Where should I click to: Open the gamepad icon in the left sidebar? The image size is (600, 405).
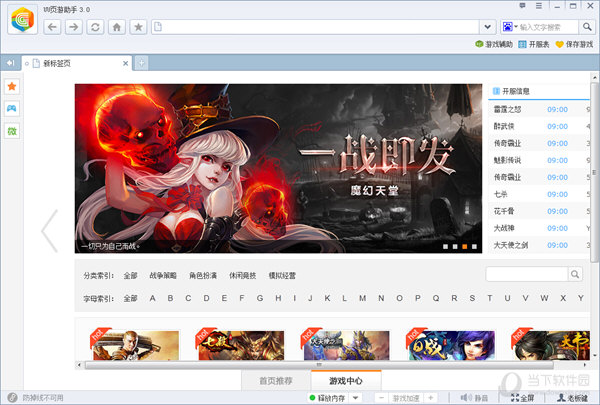(12, 109)
